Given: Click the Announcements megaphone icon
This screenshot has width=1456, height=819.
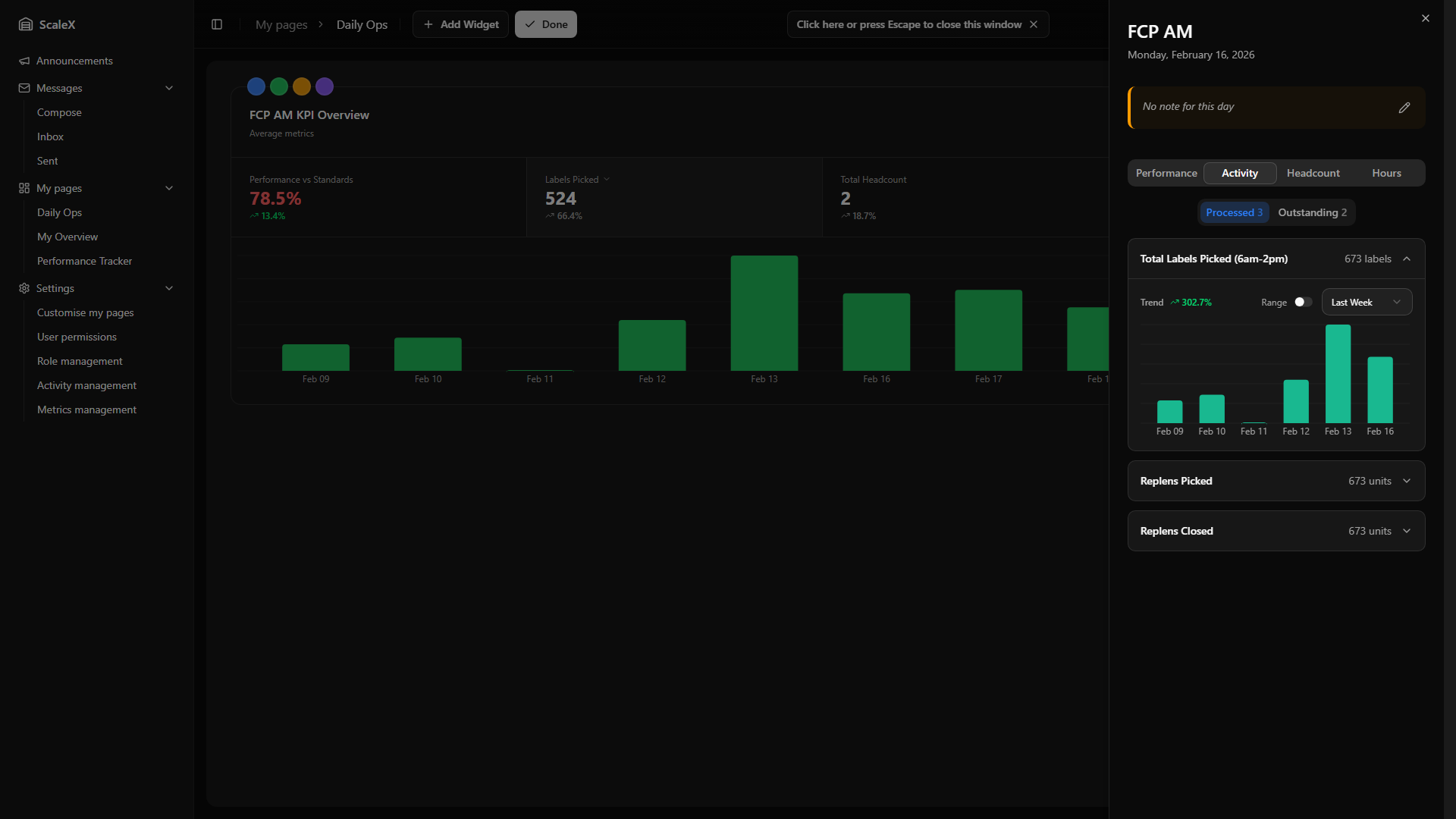Looking at the screenshot, I should click(24, 61).
